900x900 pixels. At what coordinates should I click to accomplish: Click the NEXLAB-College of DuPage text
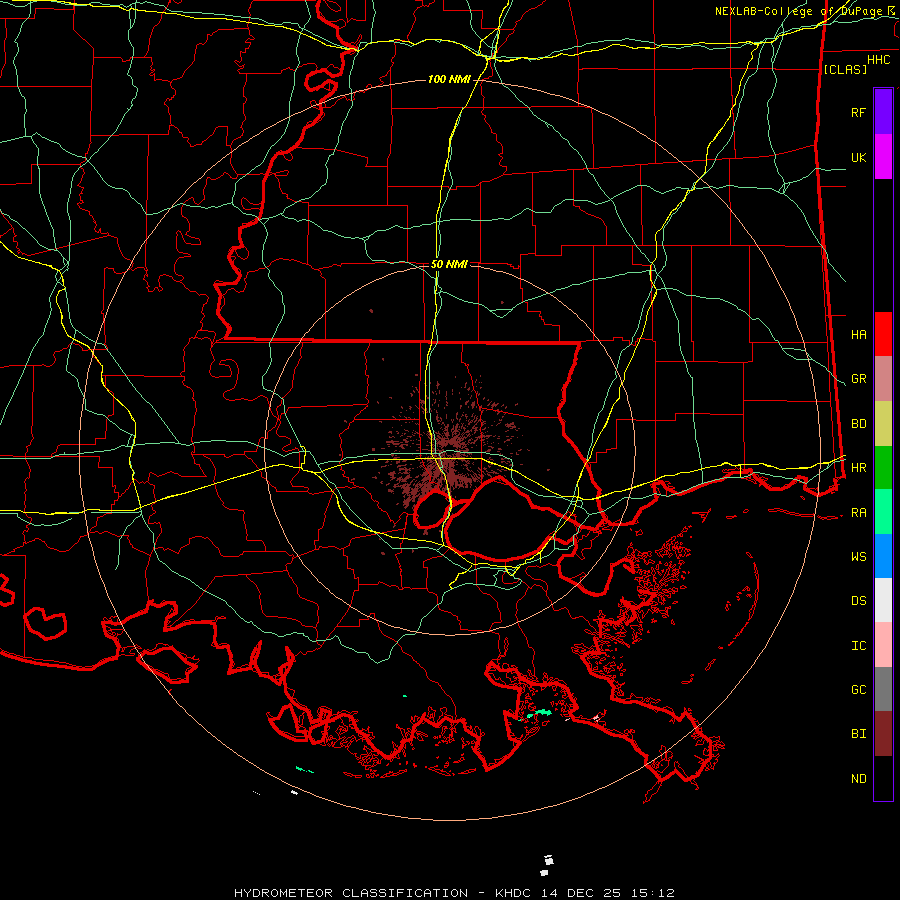point(798,11)
